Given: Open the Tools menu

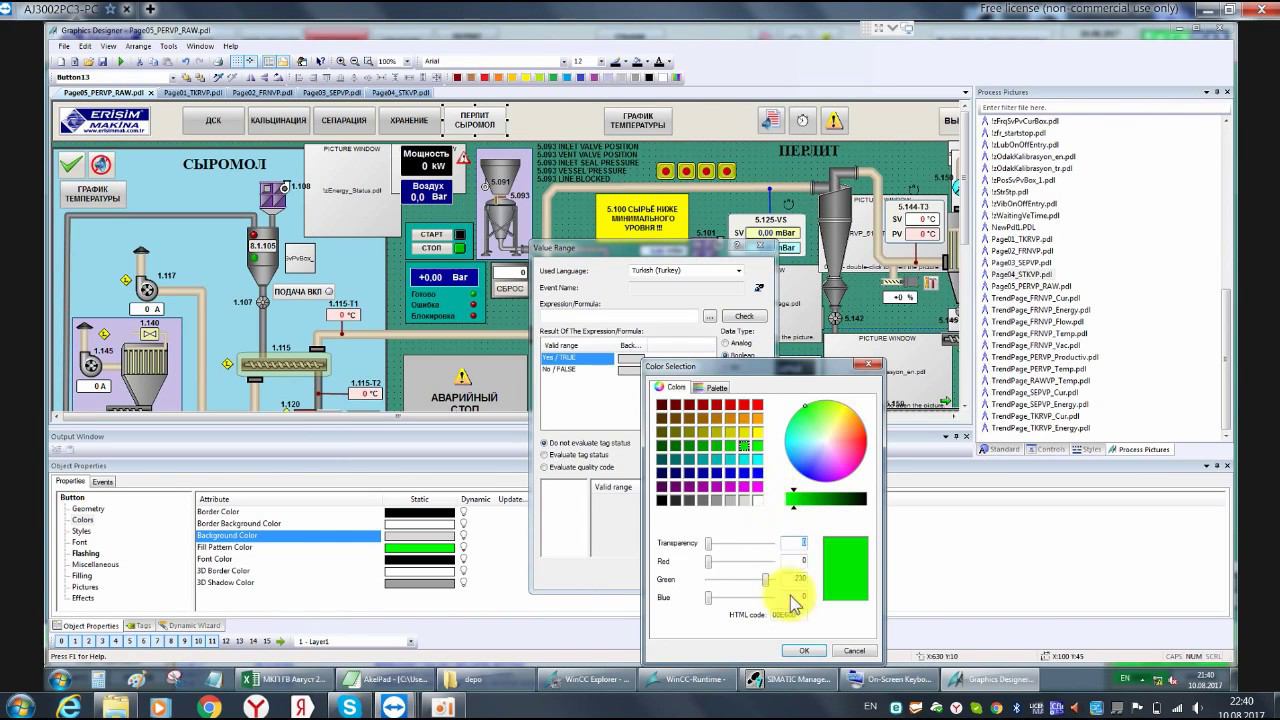Looking at the screenshot, I should pos(169,46).
